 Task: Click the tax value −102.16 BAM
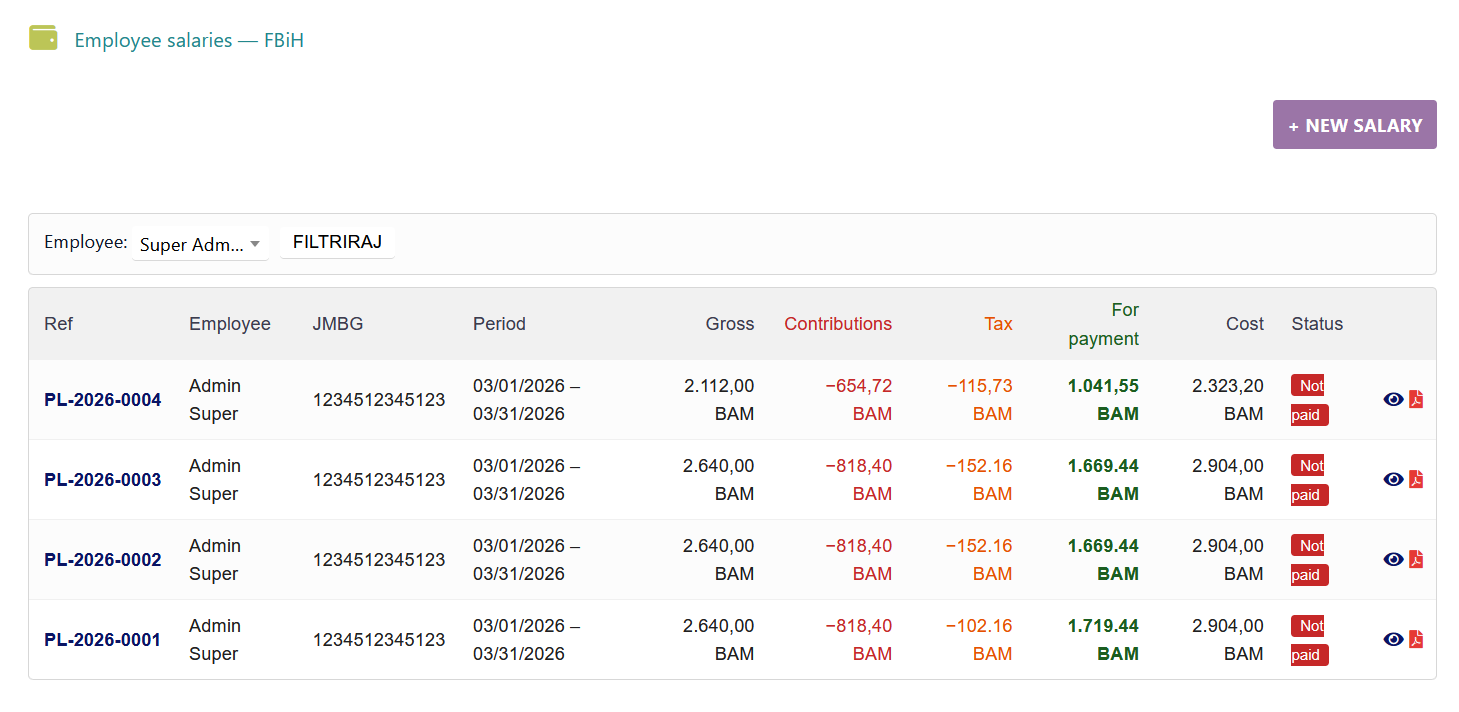click(979, 640)
